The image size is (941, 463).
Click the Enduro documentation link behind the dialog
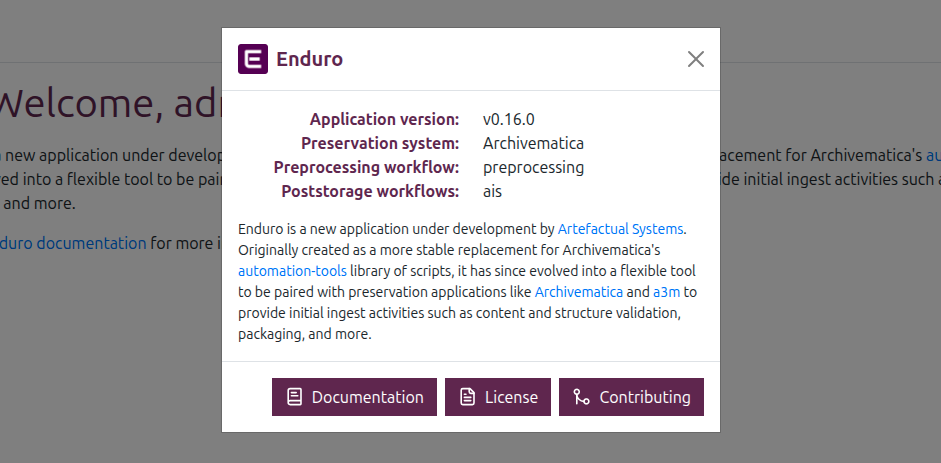point(73,243)
